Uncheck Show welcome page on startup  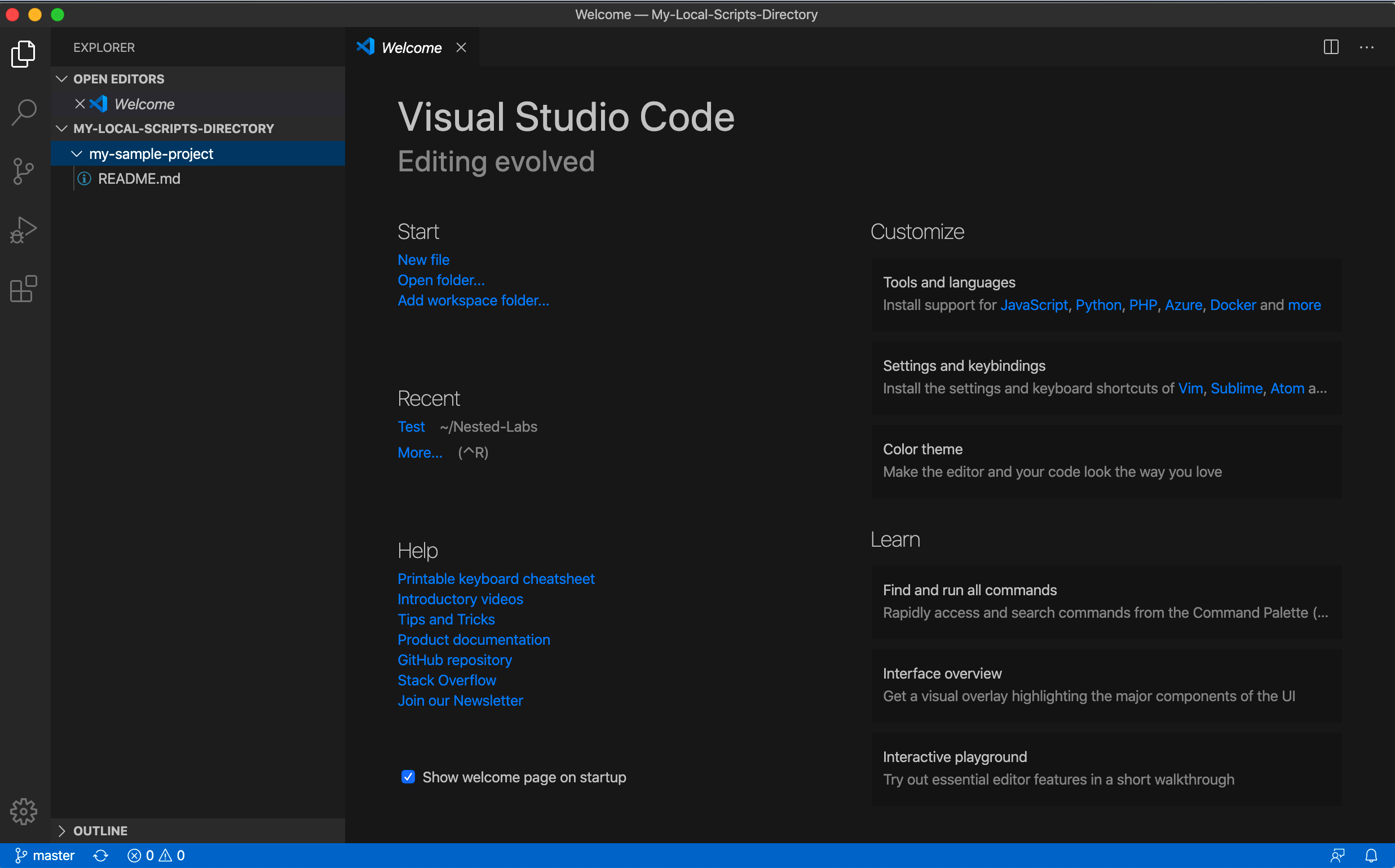pos(408,777)
